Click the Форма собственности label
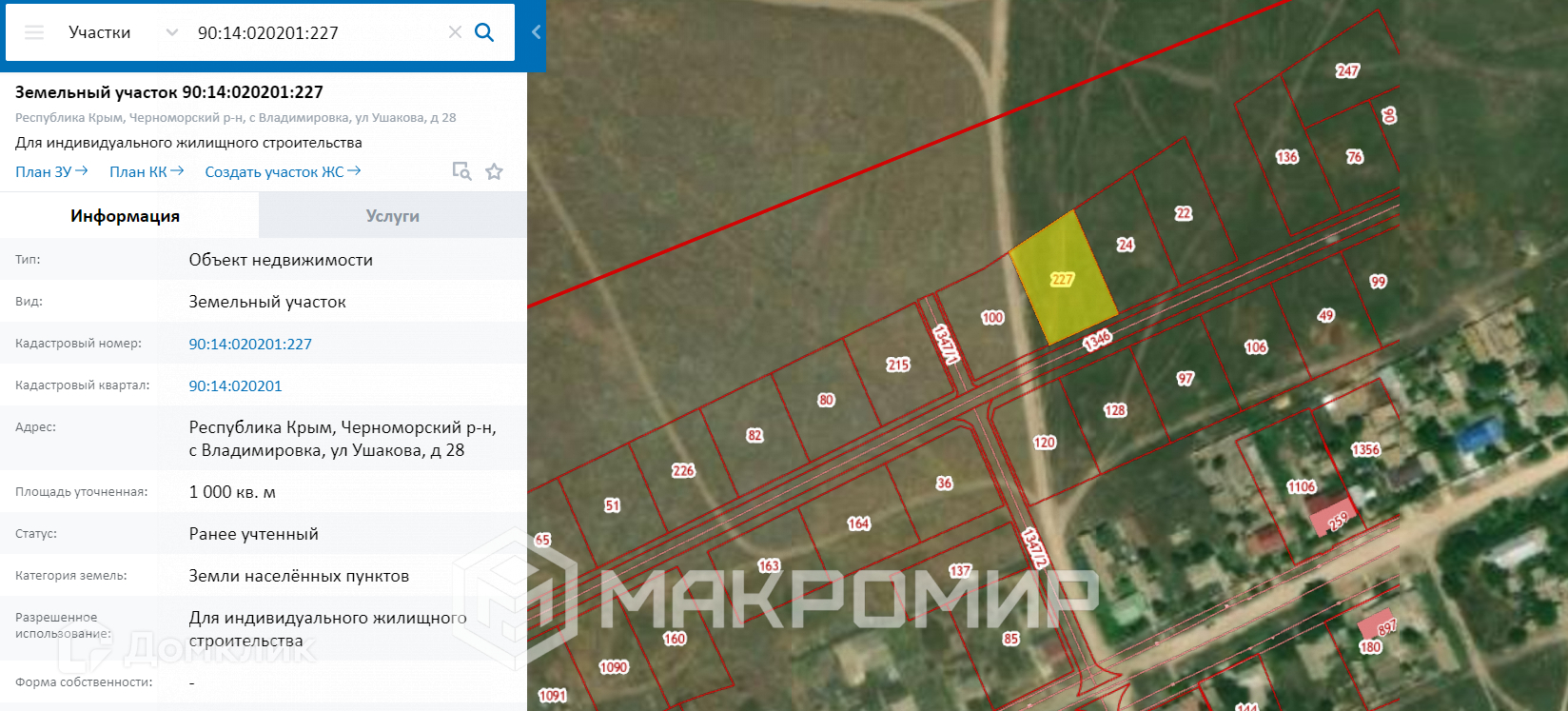This screenshot has height=711, width=1568. [x=84, y=682]
